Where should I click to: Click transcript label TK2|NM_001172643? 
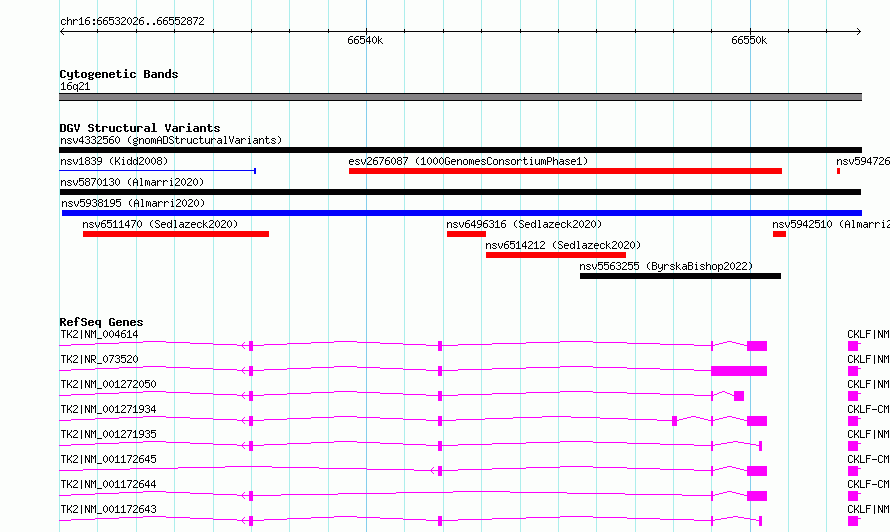[x=108, y=509]
